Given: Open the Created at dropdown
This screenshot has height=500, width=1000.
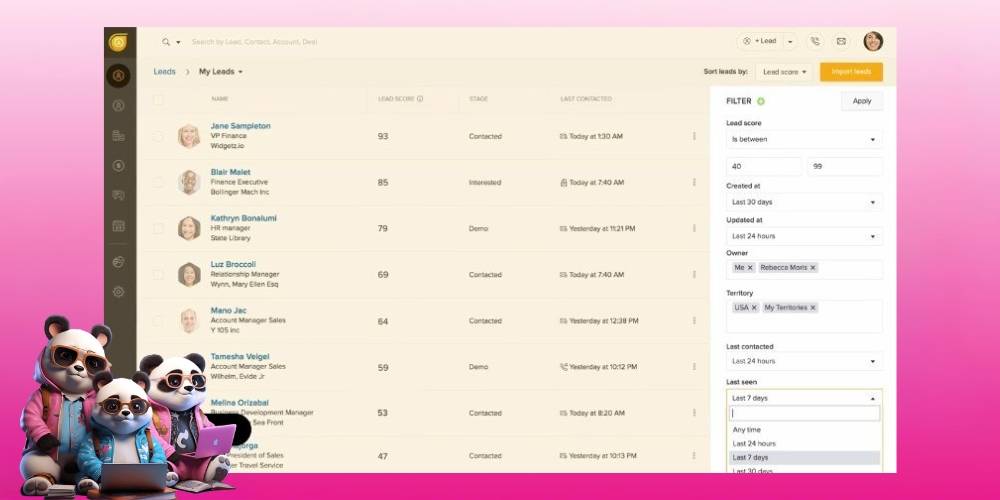Looking at the screenshot, I should coord(804,202).
